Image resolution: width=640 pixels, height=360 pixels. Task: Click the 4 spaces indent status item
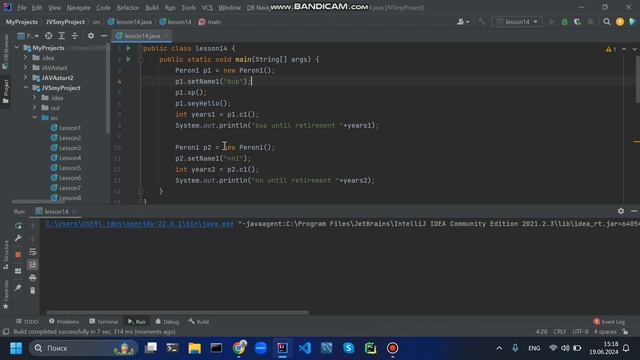605,332
